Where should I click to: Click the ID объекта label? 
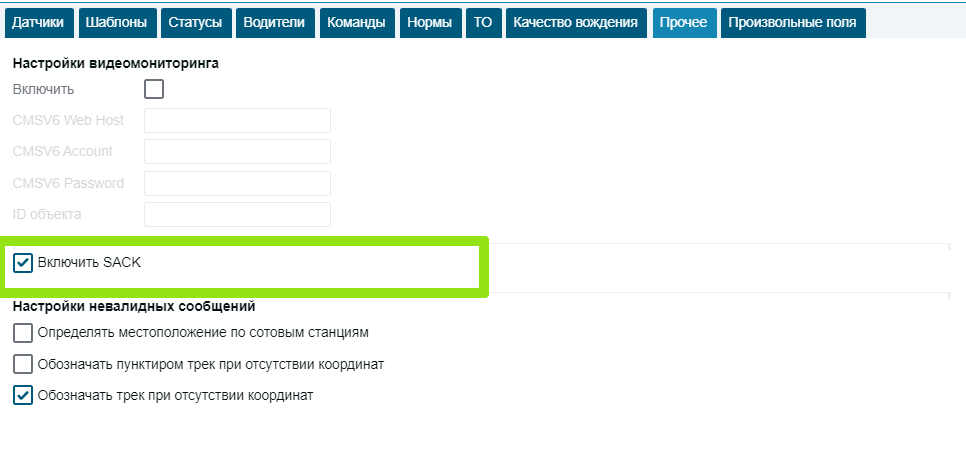pyautogui.click(x=47, y=214)
